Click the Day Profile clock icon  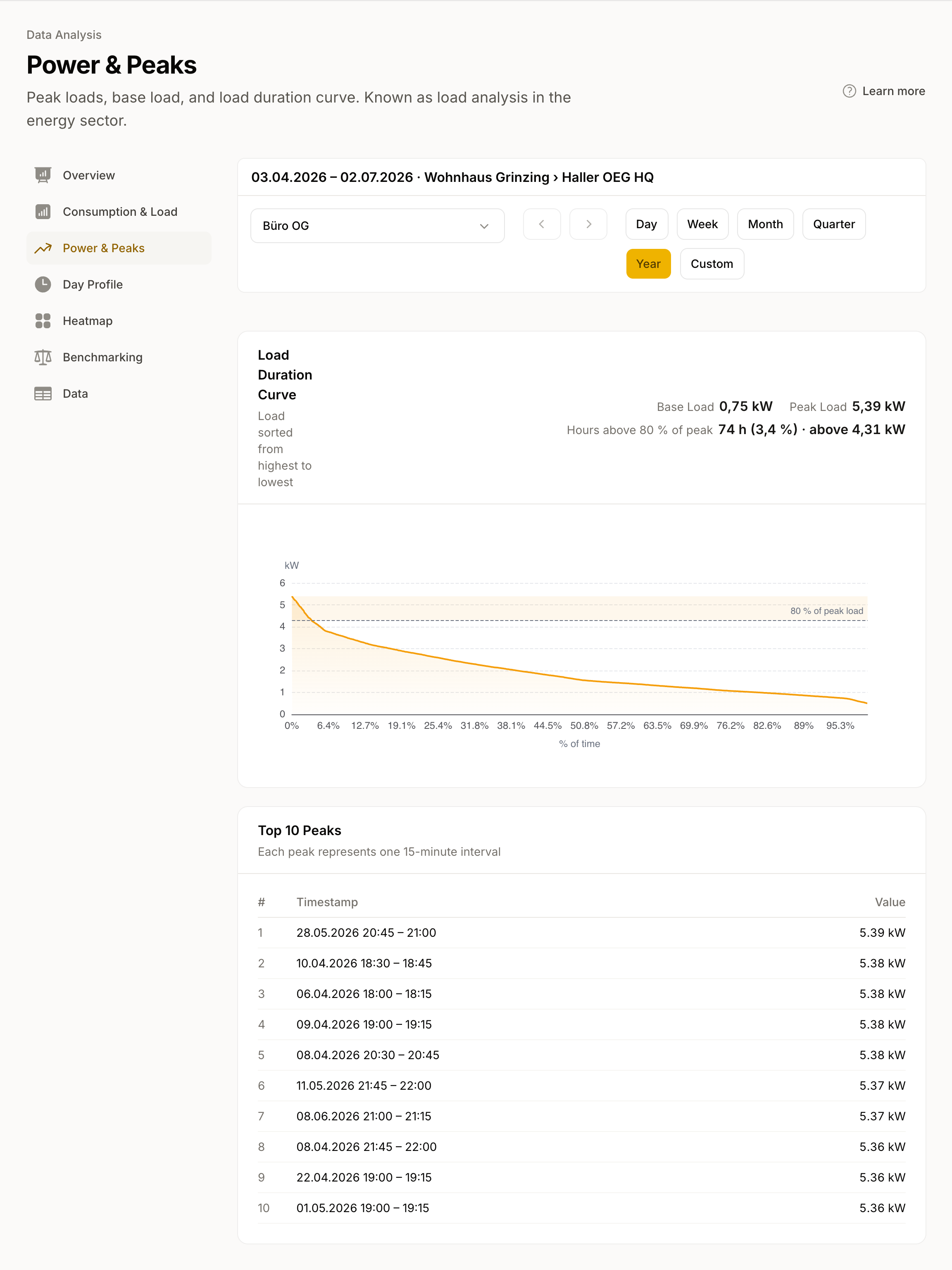pyautogui.click(x=43, y=284)
